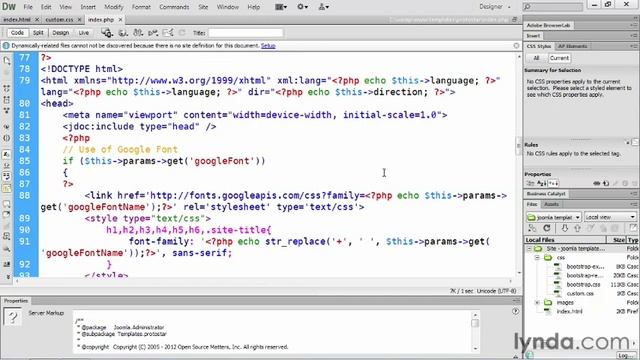The image size is (640, 360).
Task: Click the Refresh icon in Files panel
Action: click(547, 229)
